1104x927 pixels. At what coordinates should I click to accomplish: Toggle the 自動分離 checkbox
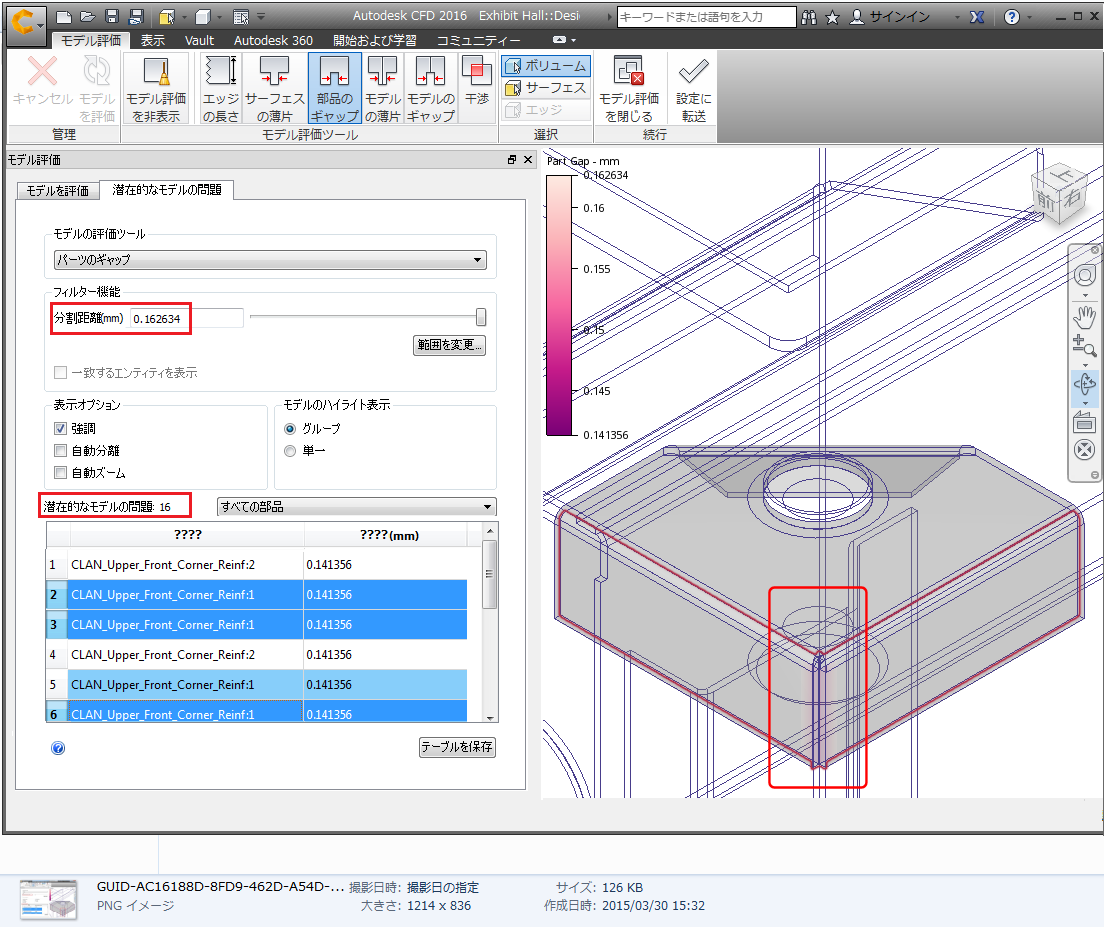pyautogui.click(x=61, y=450)
